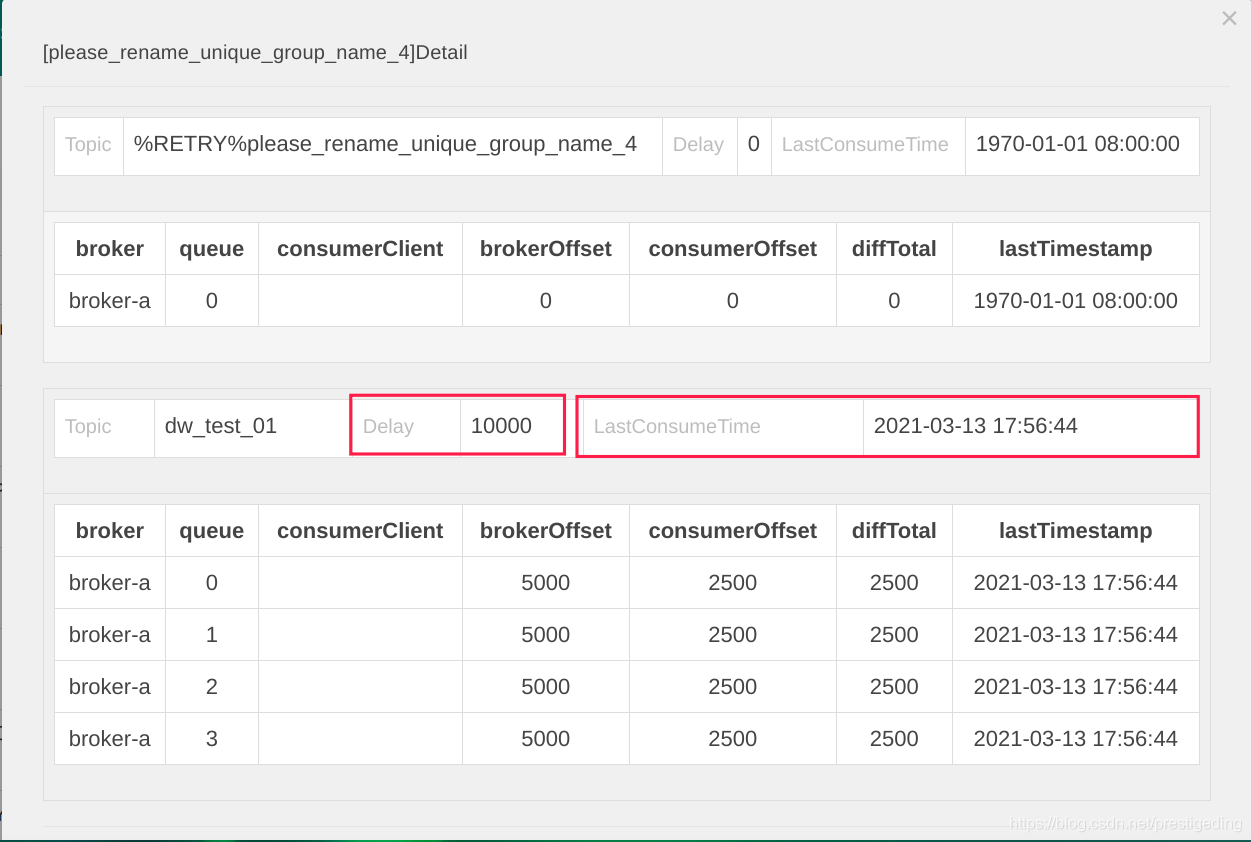The height and width of the screenshot is (842, 1251).
Task: Click the lastTimestamp header of the retry table
Action: point(1076,249)
